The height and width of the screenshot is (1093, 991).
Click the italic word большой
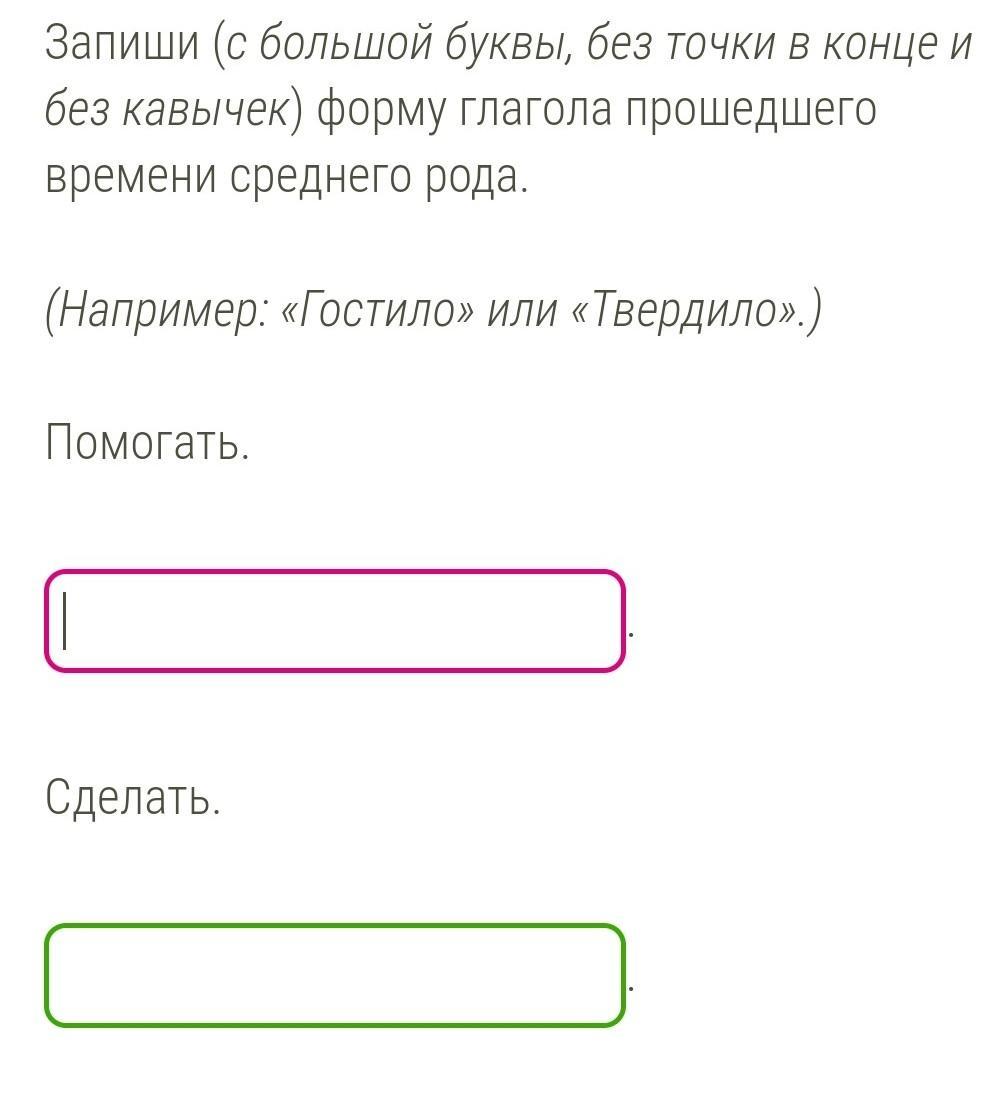(x=347, y=44)
